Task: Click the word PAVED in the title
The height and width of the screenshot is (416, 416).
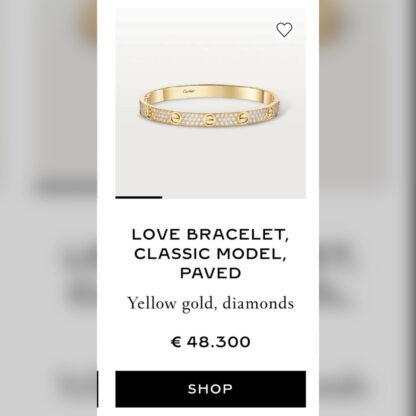Action: click(211, 273)
